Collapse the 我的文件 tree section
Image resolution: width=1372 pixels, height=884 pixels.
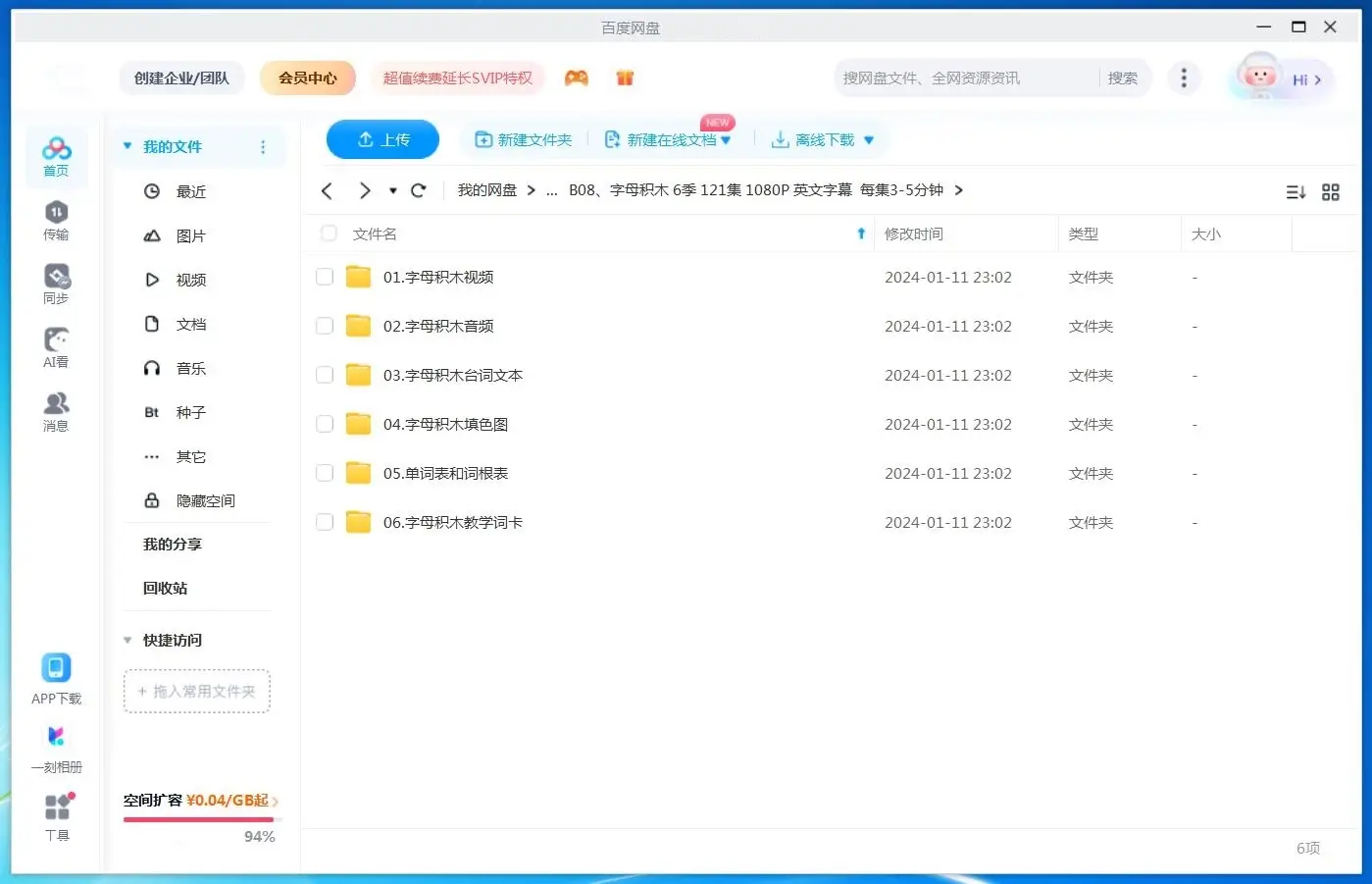coord(127,147)
